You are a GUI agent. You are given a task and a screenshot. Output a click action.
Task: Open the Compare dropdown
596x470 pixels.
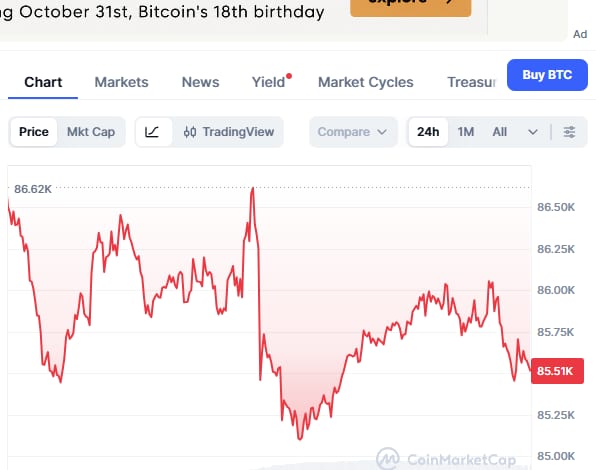353,132
